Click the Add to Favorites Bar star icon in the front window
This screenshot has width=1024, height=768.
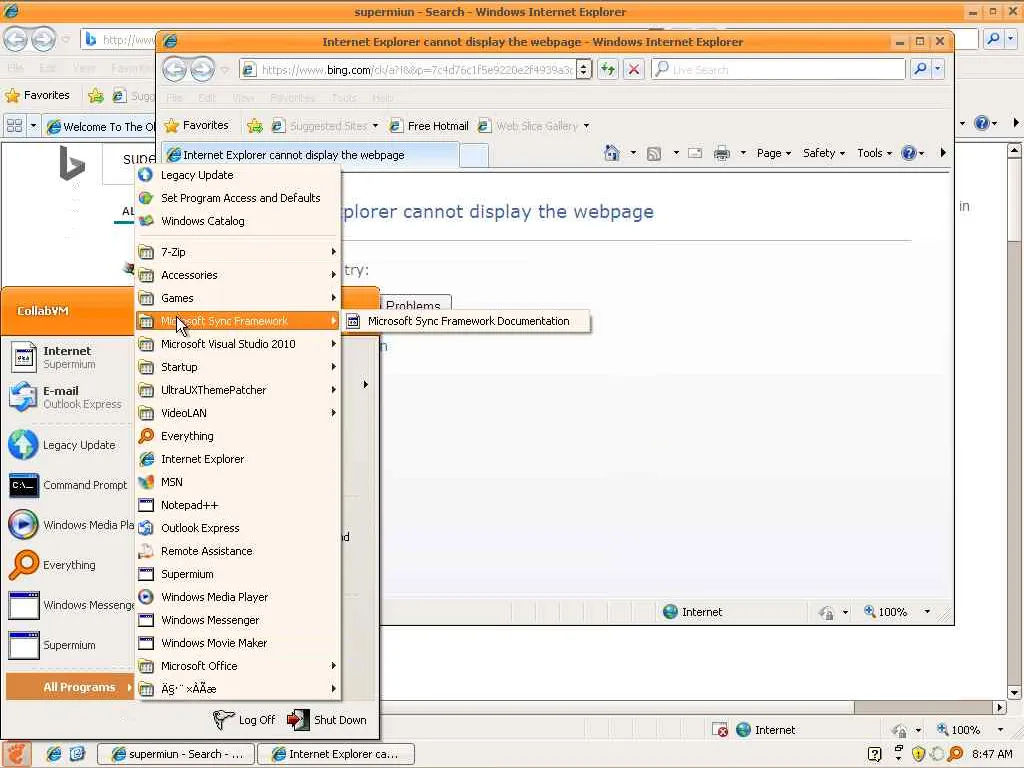255,125
